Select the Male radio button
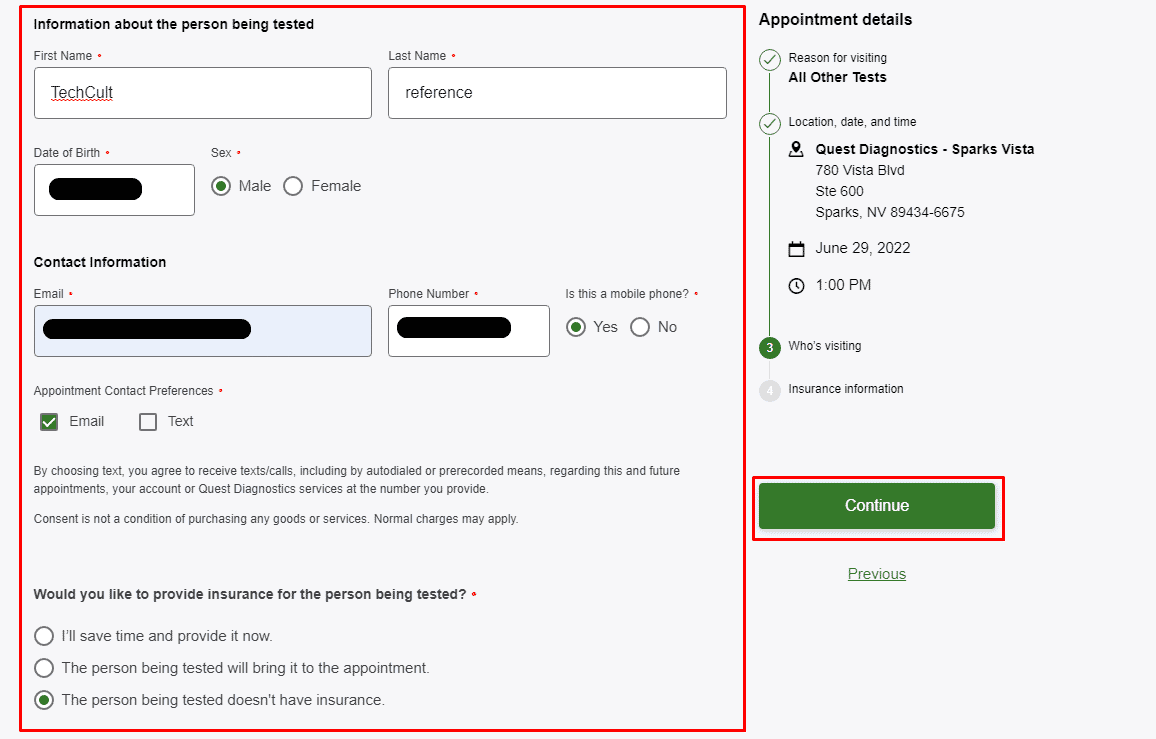 pyautogui.click(x=220, y=186)
